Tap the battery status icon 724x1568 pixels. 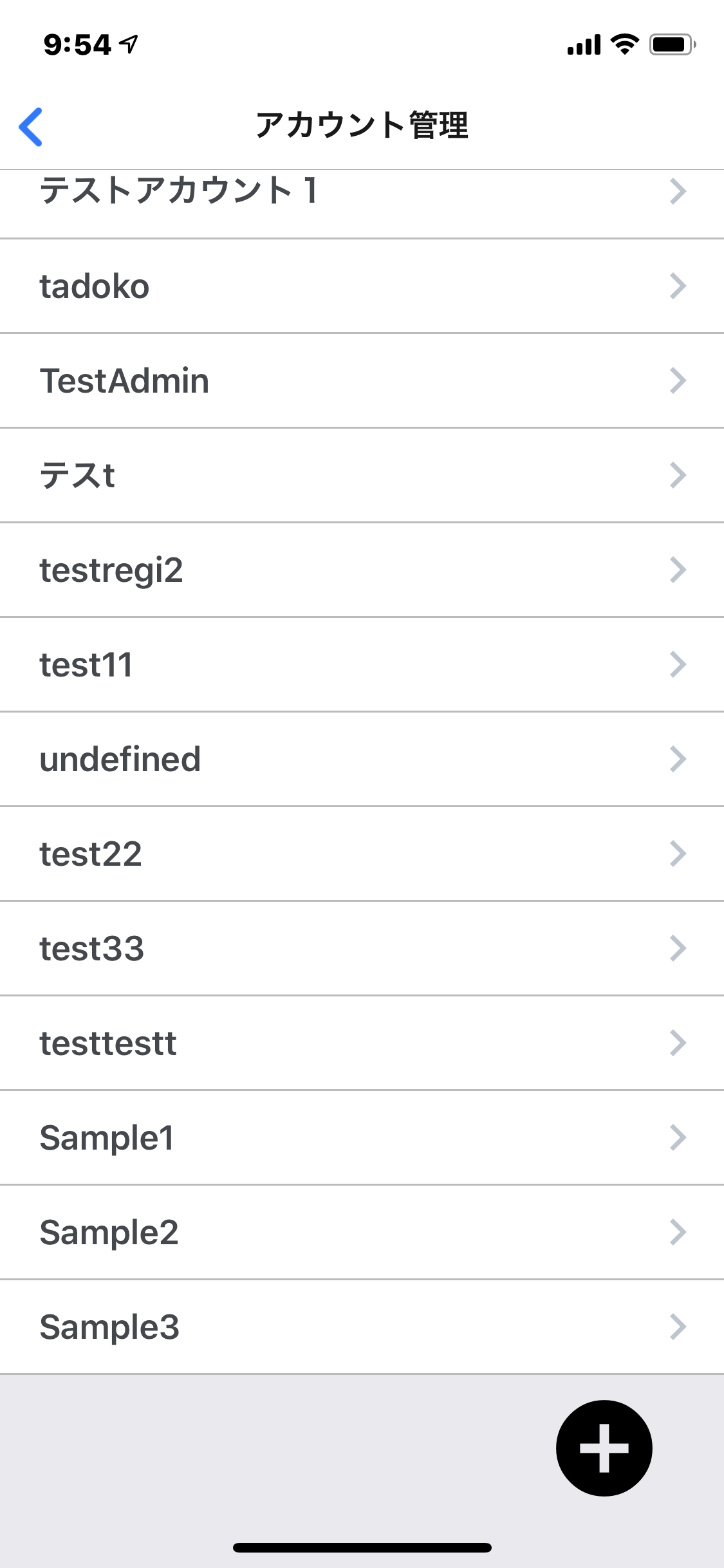click(x=672, y=44)
